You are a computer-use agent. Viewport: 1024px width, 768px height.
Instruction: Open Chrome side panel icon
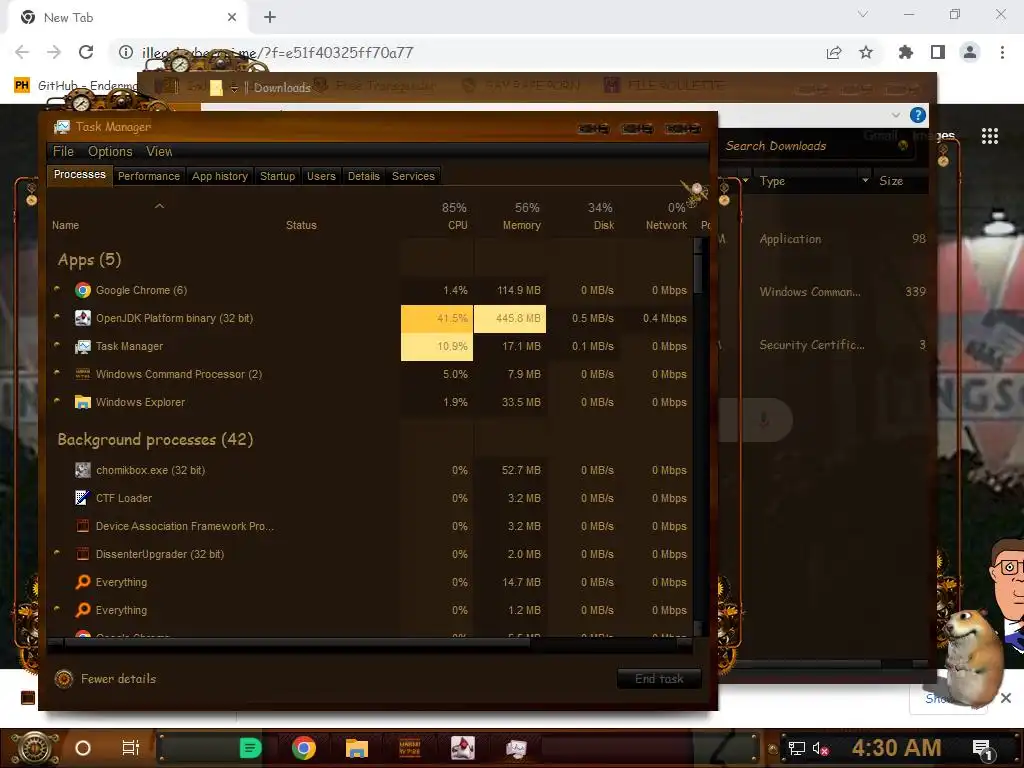point(938,52)
